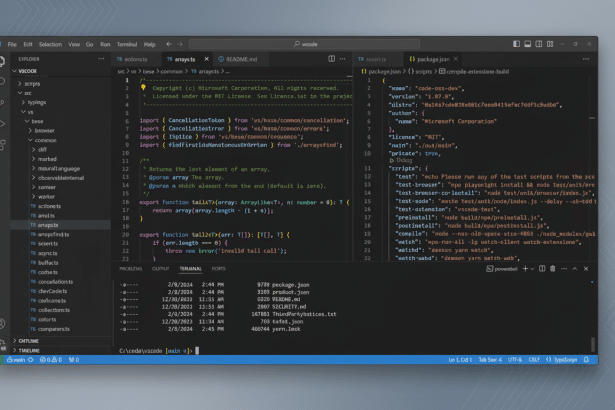The height and width of the screenshot is (410, 615).
Task: Click the line and column status item
Action: 460,360
